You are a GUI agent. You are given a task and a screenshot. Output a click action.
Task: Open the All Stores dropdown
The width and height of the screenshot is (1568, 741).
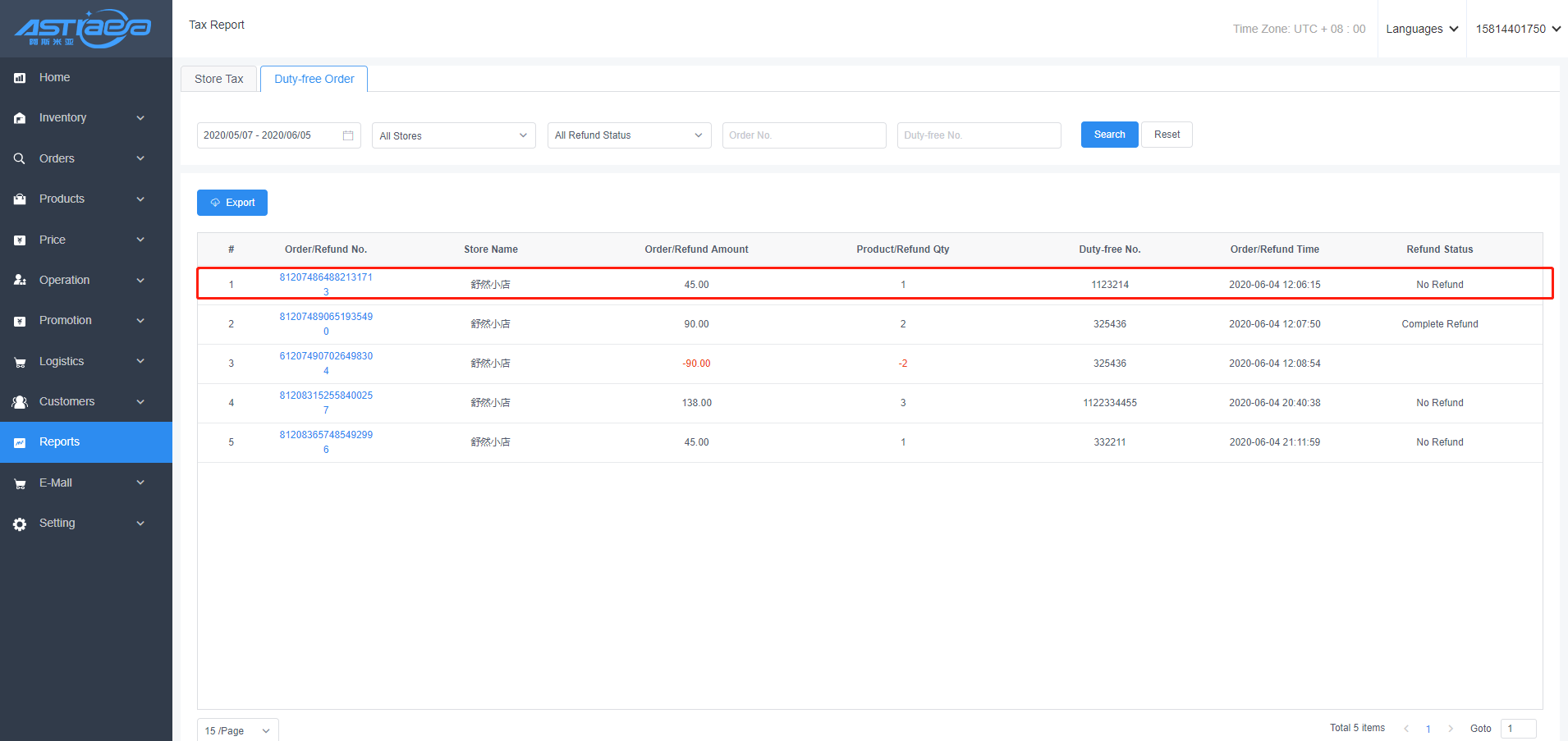(x=453, y=135)
